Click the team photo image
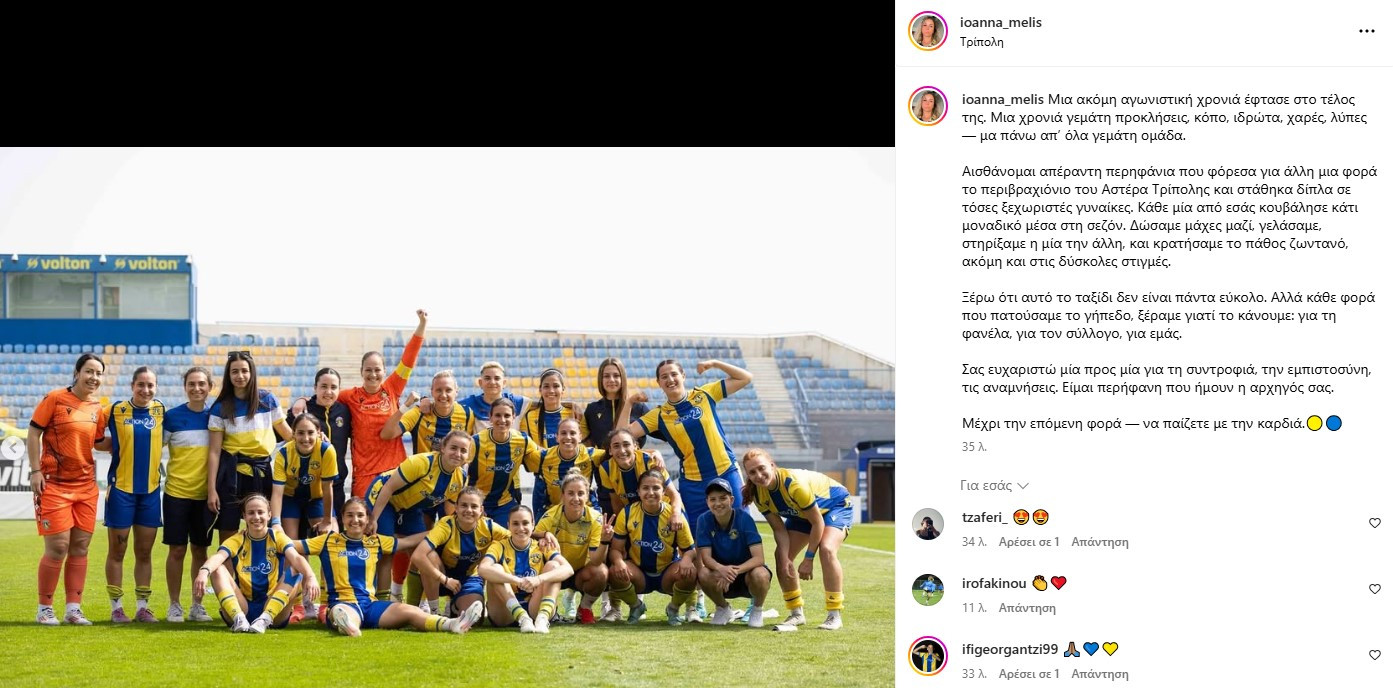Screen dimensions: 1393x688 click(447, 417)
